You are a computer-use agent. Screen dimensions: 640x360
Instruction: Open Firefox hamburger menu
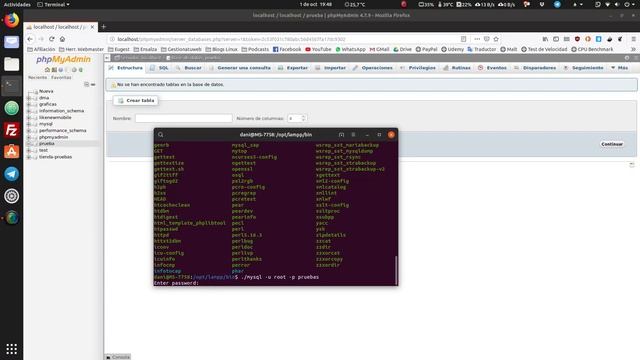pyautogui.click(x=633, y=39)
